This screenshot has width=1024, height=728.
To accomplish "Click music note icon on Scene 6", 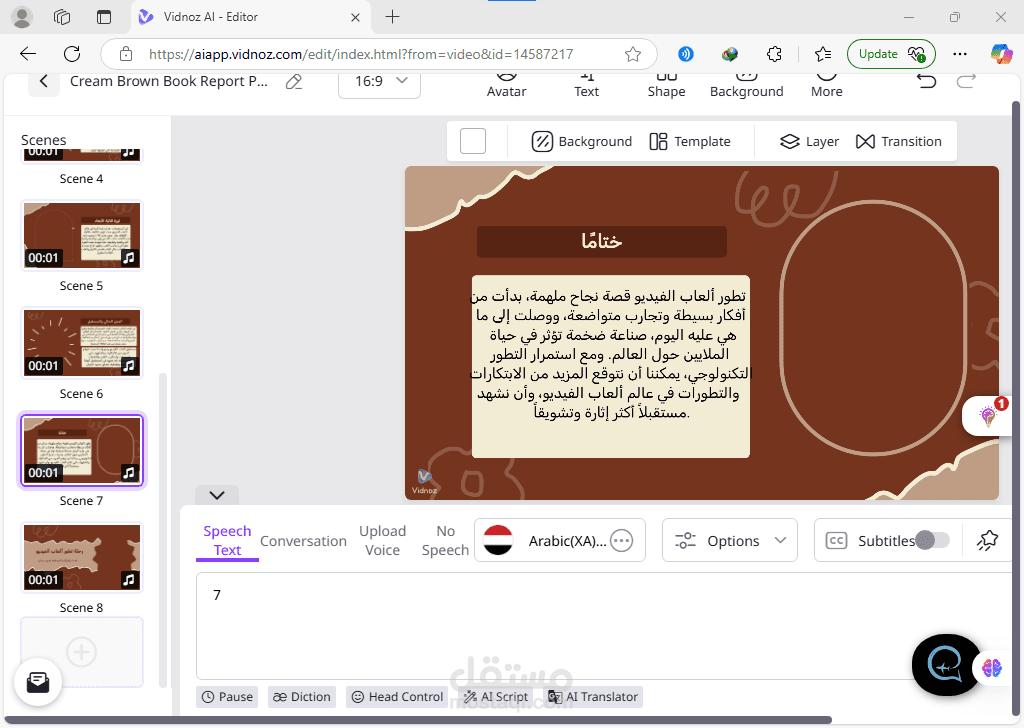I will (129, 366).
